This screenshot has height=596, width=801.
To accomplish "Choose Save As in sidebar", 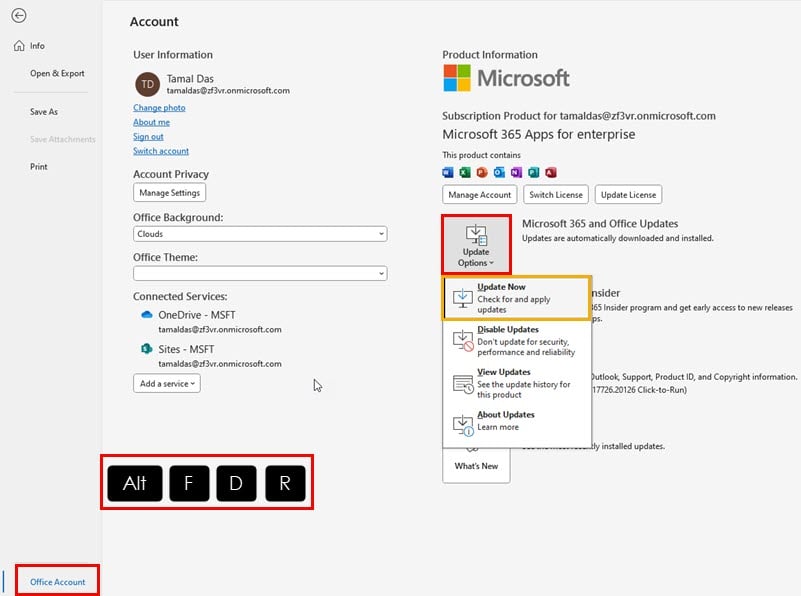I will (x=43, y=112).
